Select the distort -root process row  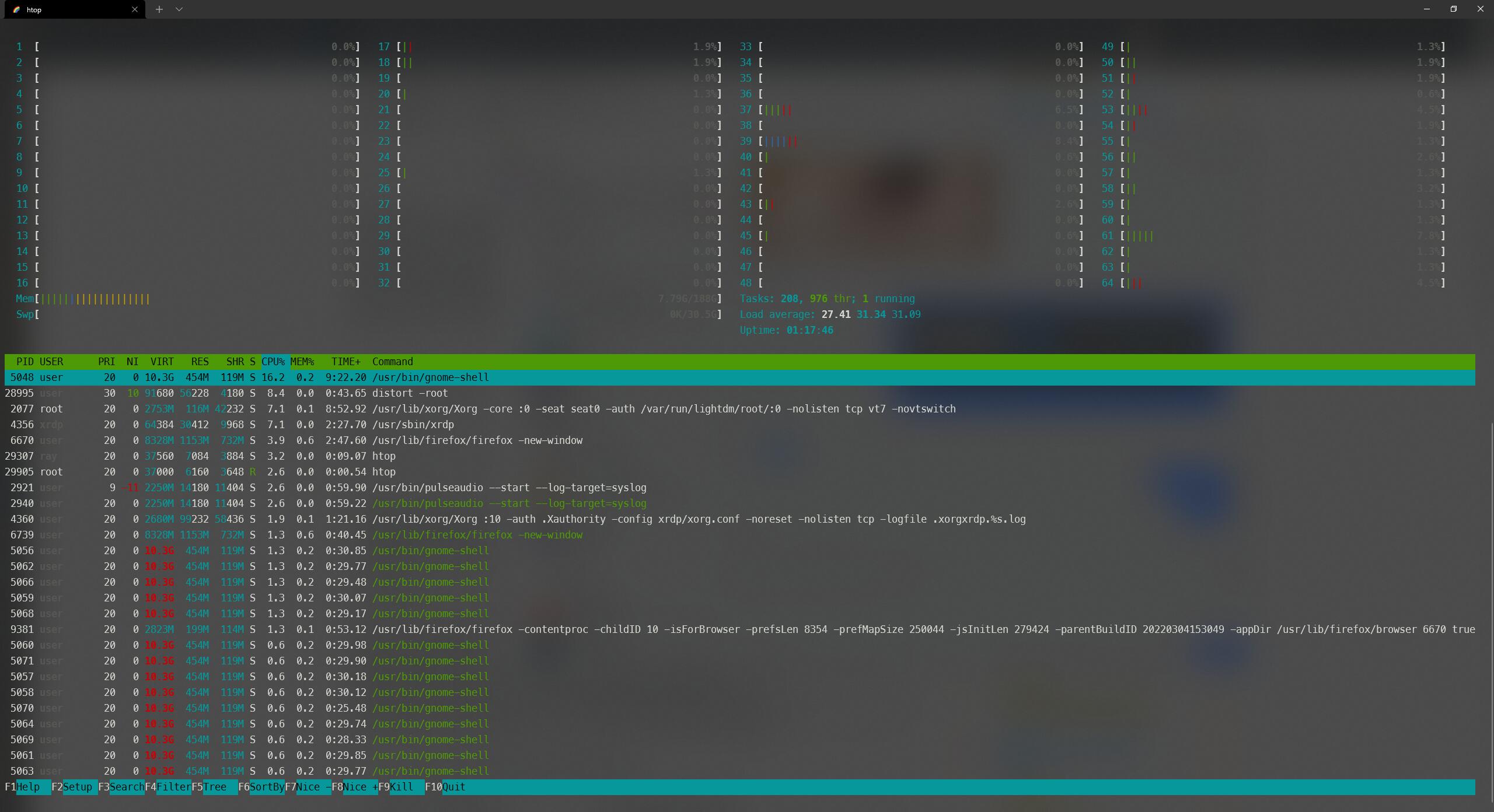(x=410, y=393)
